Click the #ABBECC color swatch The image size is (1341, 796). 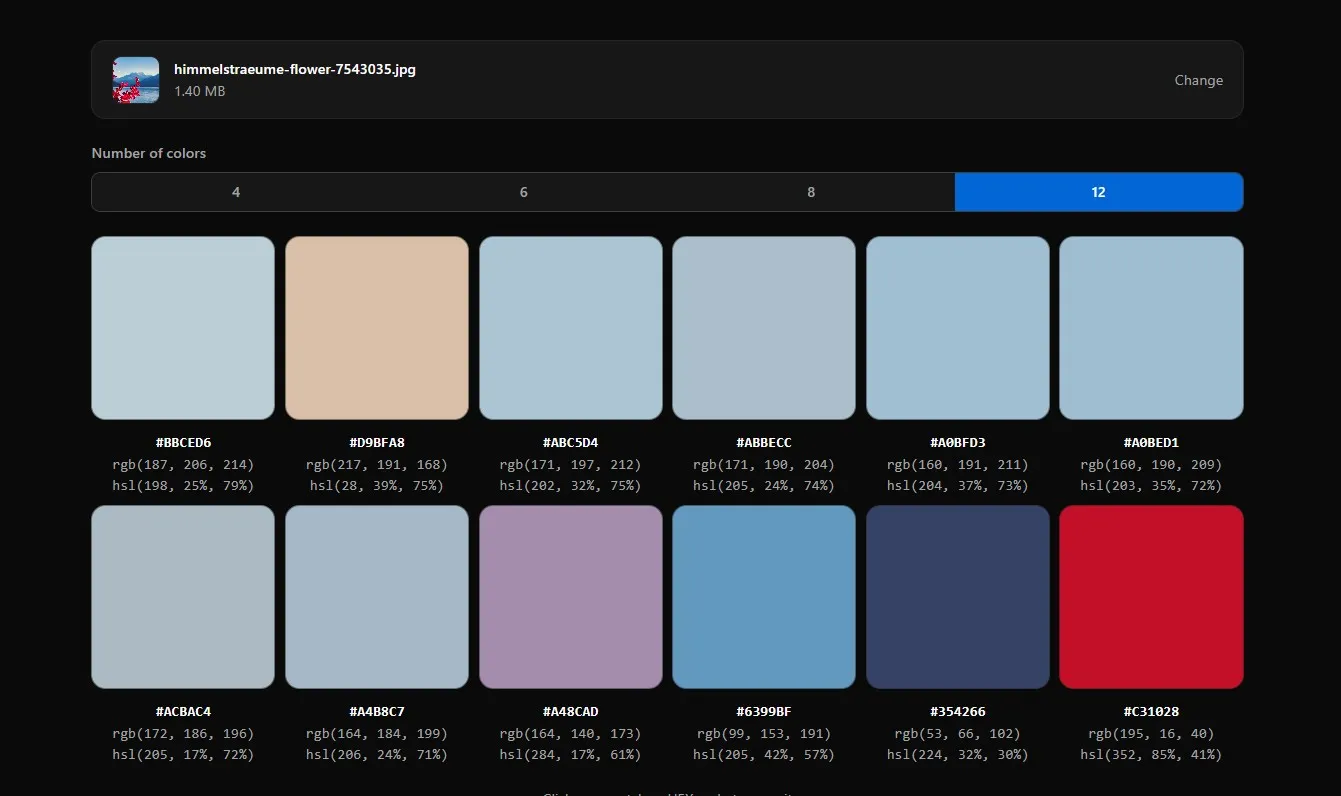point(764,328)
